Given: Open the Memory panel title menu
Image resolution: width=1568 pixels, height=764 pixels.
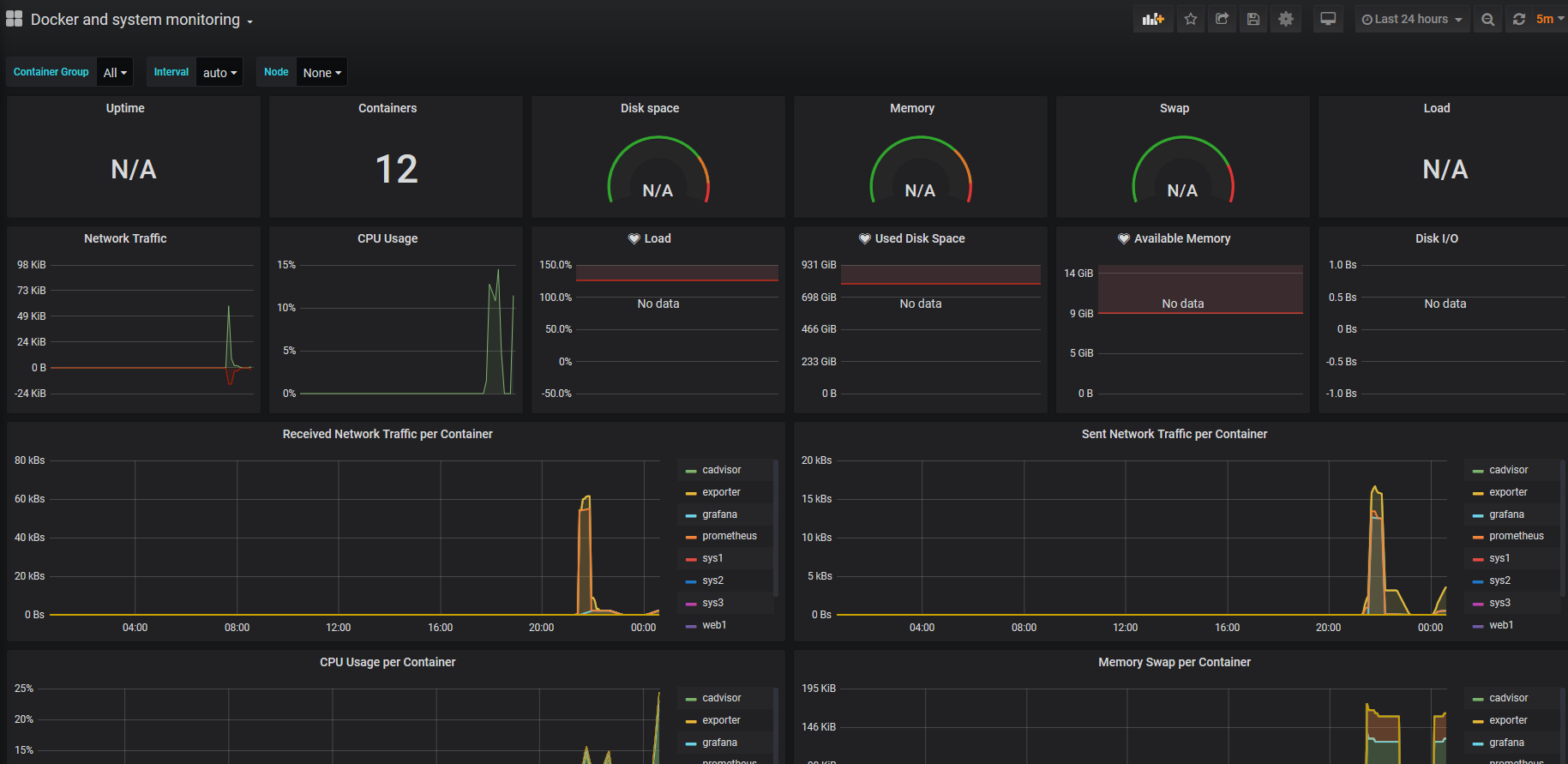Looking at the screenshot, I should 912,108.
